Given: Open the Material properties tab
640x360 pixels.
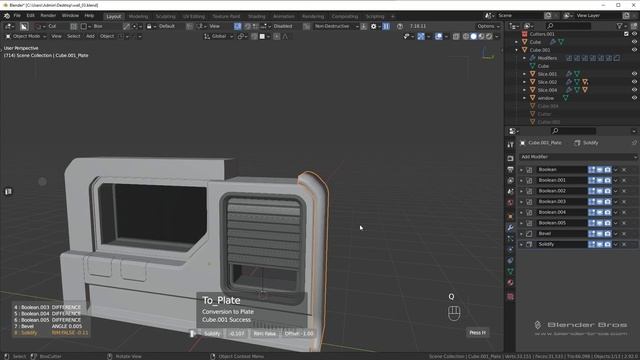Looking at the screenshot, I should click(510, 282).
